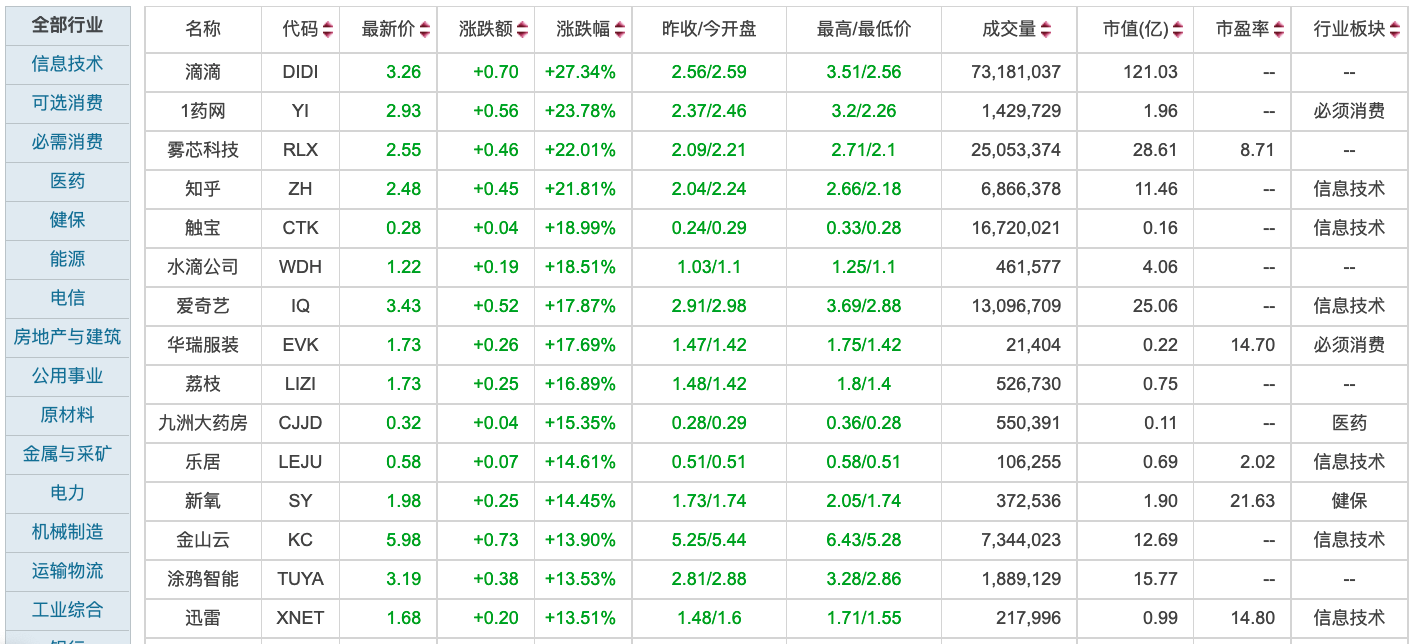Viewport: 1418px width, 644px height.
Task: Open the 健保 industry category
Action: [x=67, y=220]
